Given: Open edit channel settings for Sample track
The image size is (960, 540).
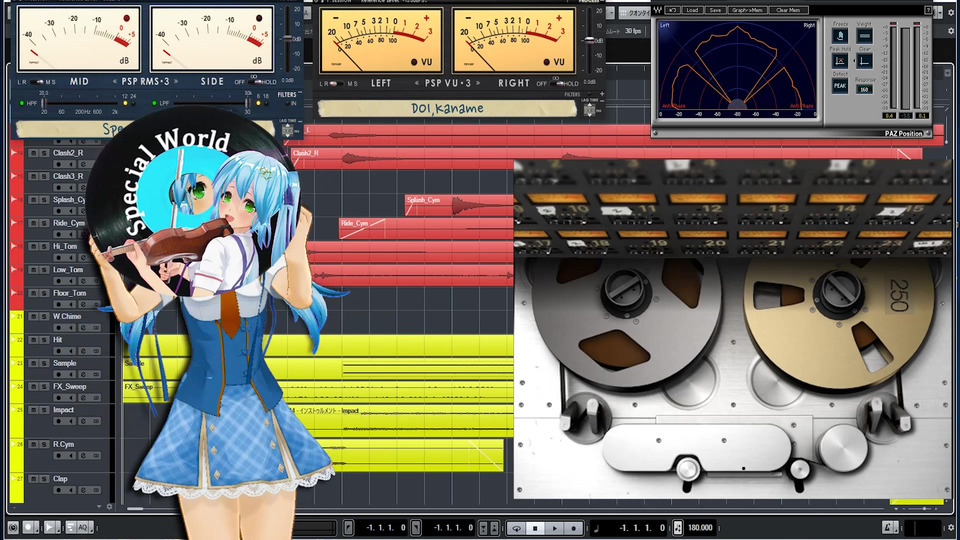Looking at the screenshot, I should [83, 375].
